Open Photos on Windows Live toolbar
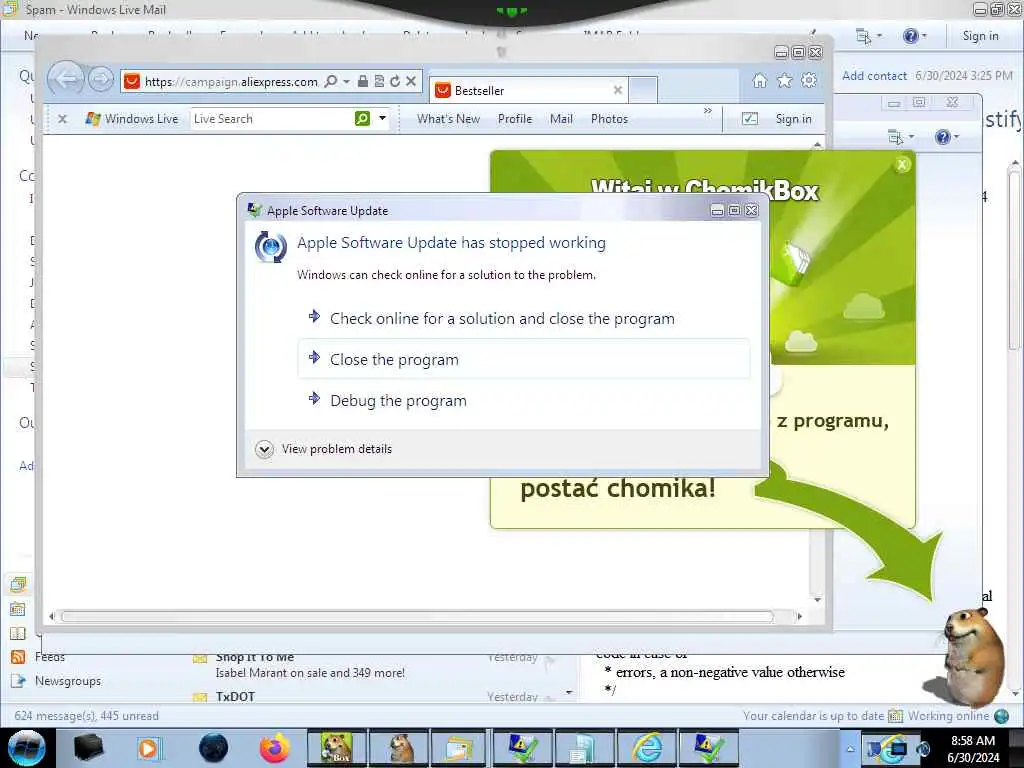This screenshot has height=768, width=1024. click(x=609, y=119)
